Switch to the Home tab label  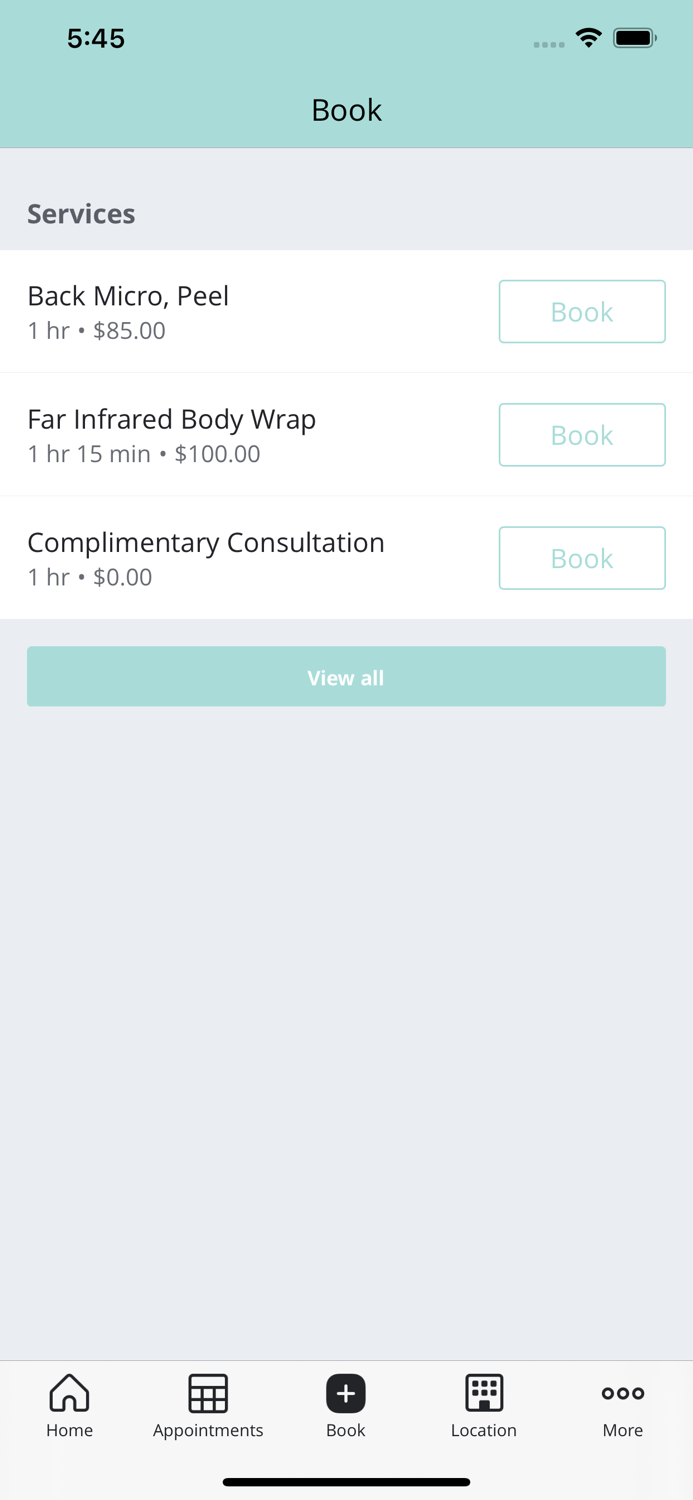pos(69,1430)
